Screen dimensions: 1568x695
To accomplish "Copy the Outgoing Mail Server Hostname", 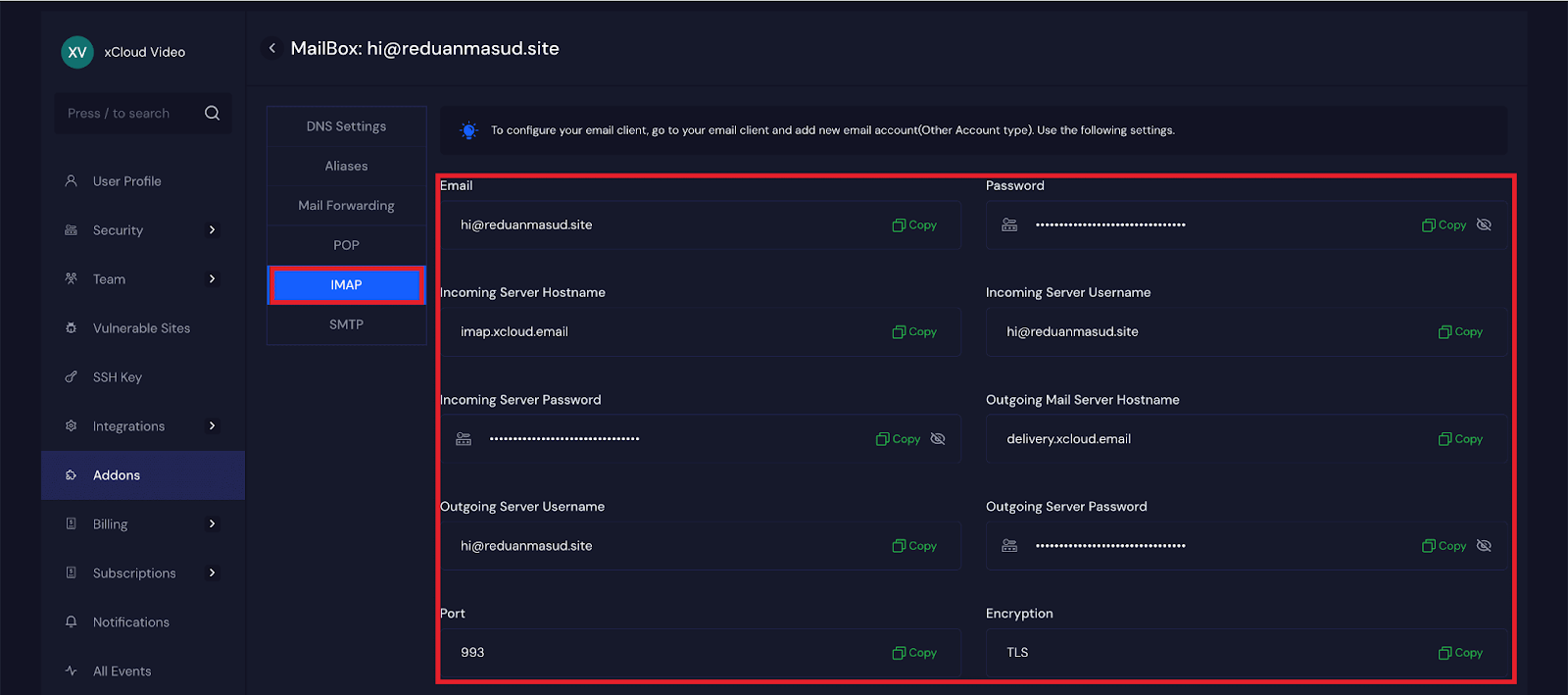I will pyautogui.click(x=1460, y=439).
